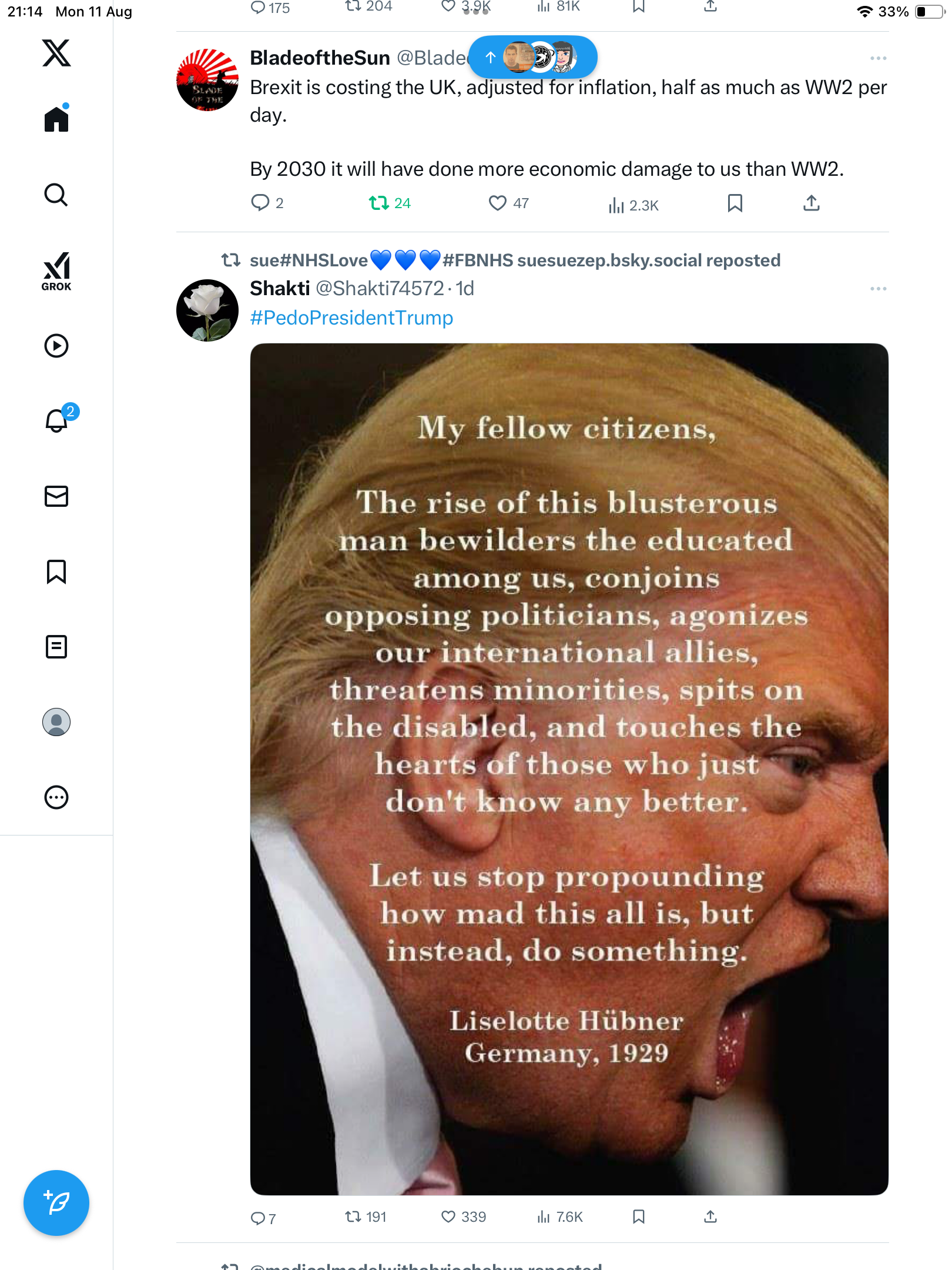Open Bookmarks from the sidebar
The height and width of the screenshot is (1270, 952).
(x=56, y=571)
